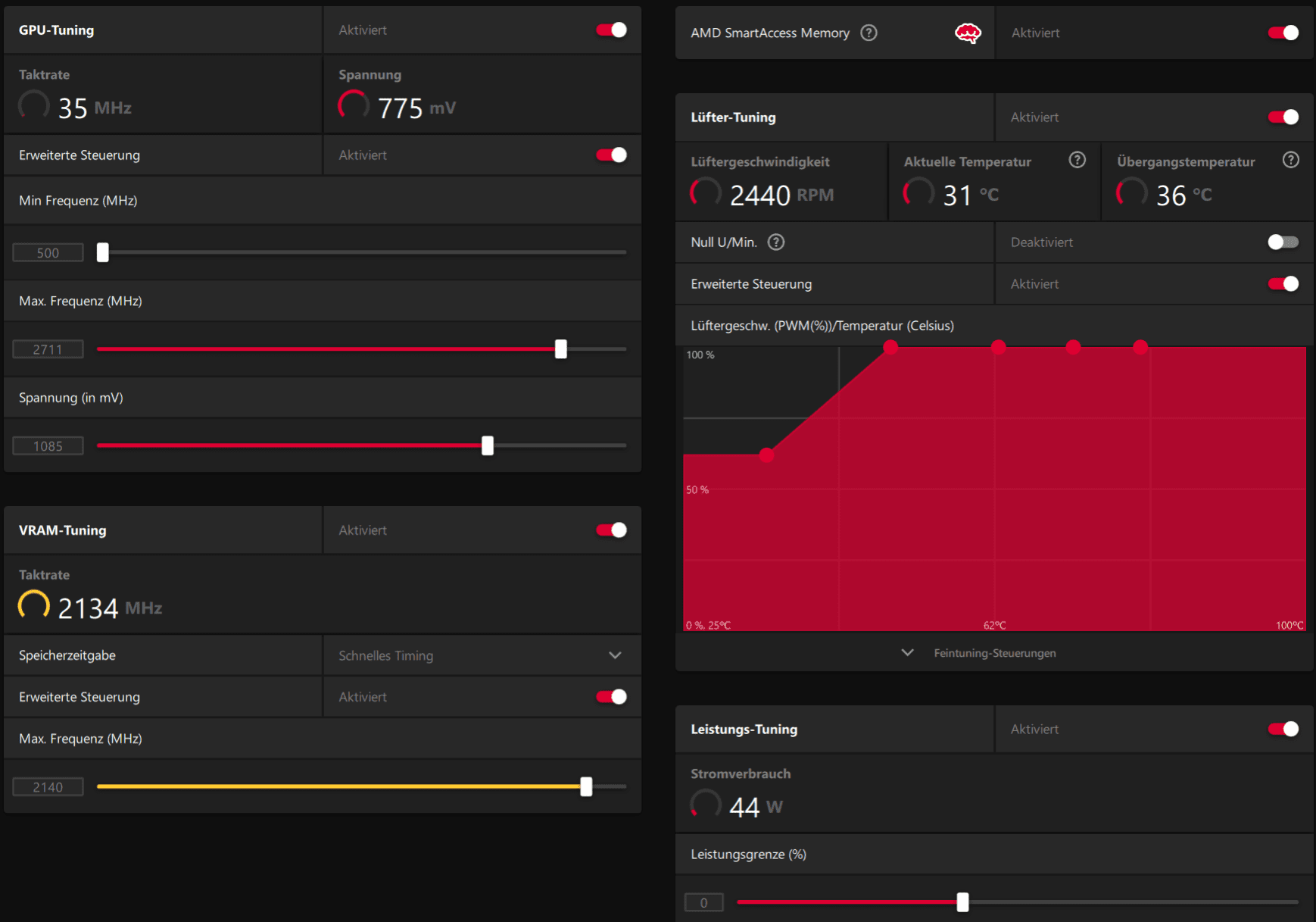The width and height of the screenshot is (1316, 922).
Task: Click the 44 W power consumption value
Action: point(756,807)
